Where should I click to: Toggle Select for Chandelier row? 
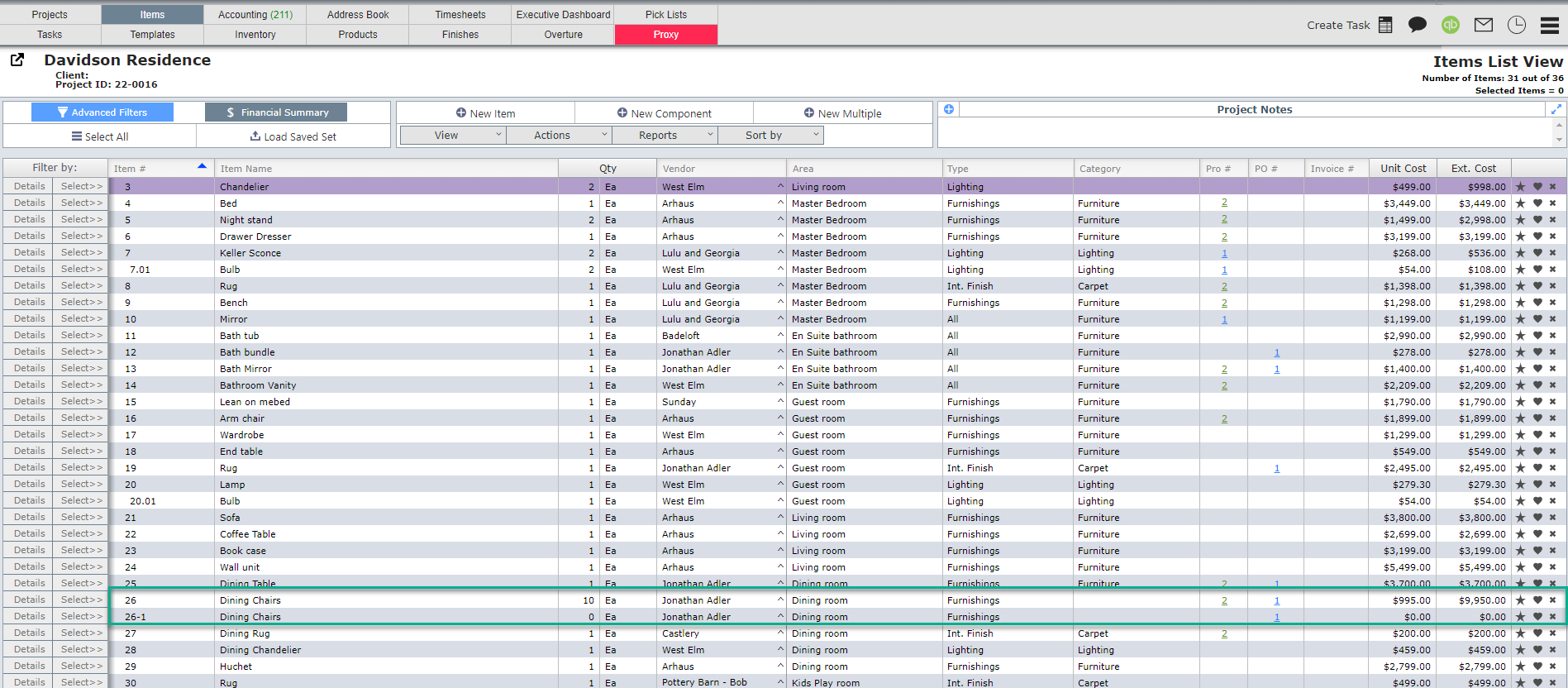[x=81, y=186]
